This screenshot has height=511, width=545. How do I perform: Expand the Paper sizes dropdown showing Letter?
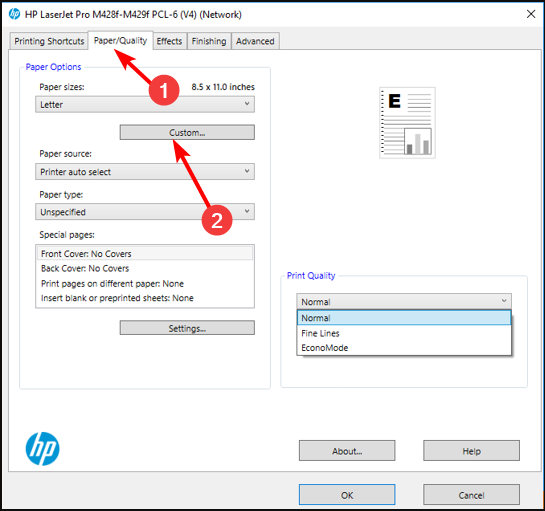point(145,104)
